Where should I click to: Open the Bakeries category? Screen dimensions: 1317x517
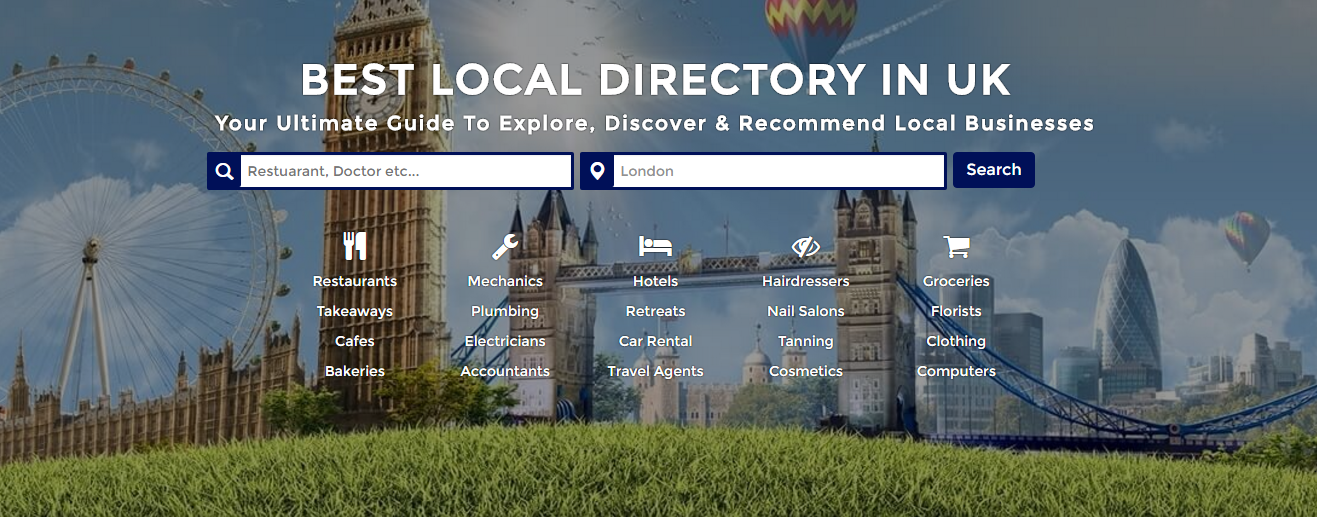[355, 371]
